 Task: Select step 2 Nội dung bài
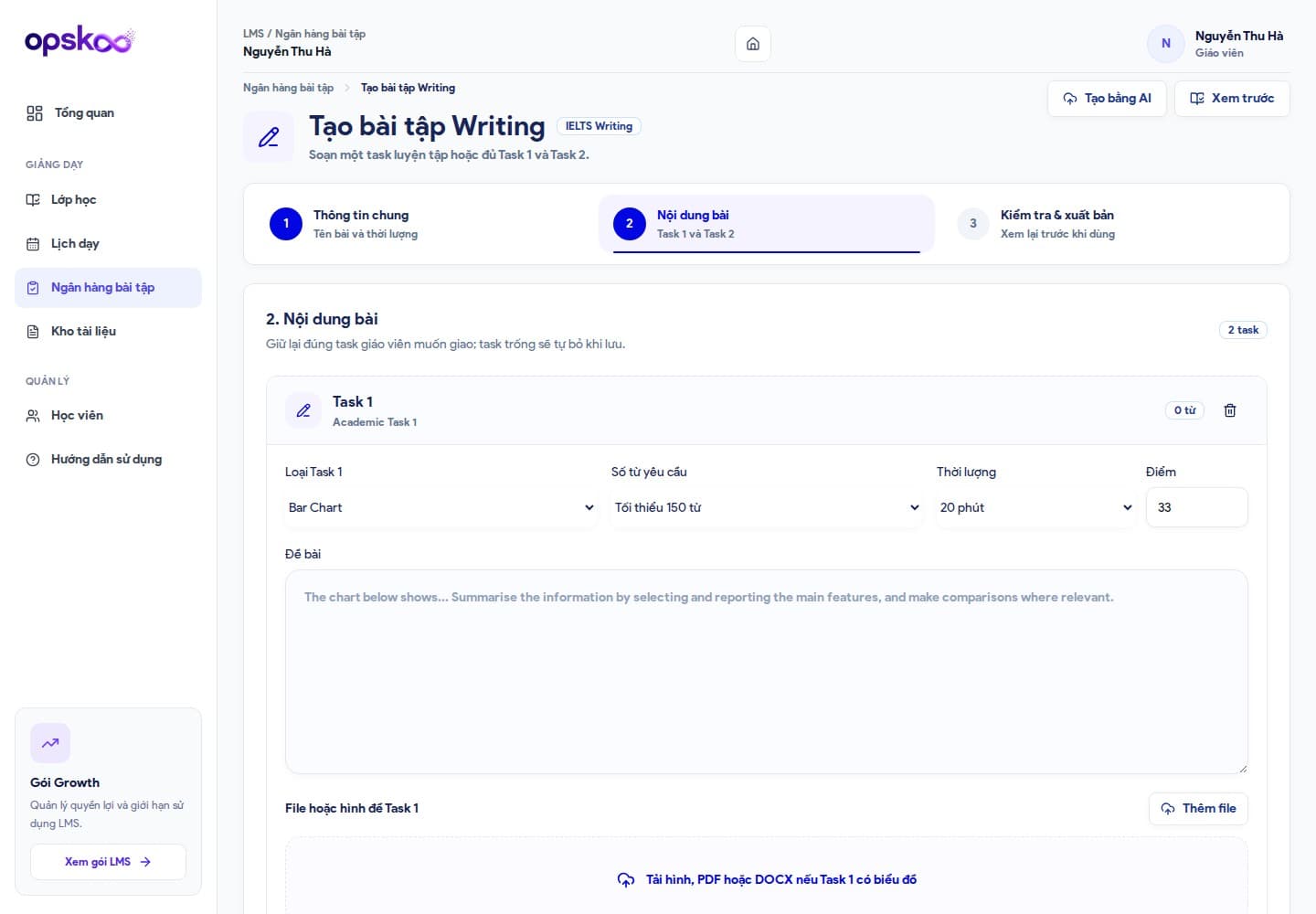pos(767,224)
